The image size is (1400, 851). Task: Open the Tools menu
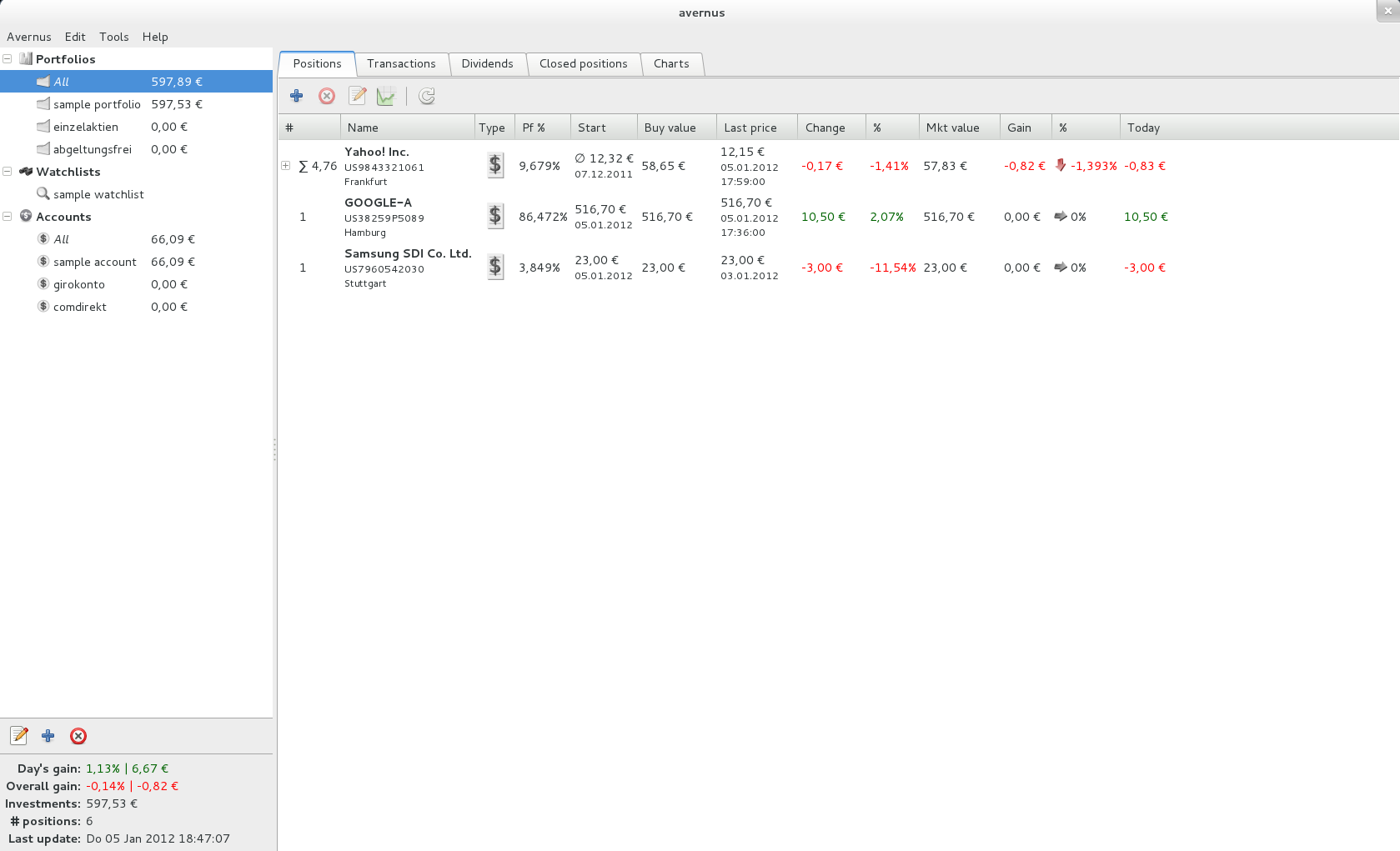click(113, 37)
